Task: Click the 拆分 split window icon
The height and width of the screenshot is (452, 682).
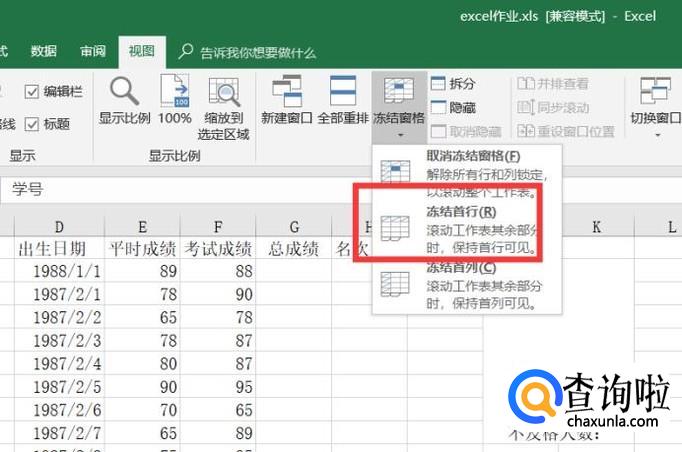Action: click(x=440, y=84)
